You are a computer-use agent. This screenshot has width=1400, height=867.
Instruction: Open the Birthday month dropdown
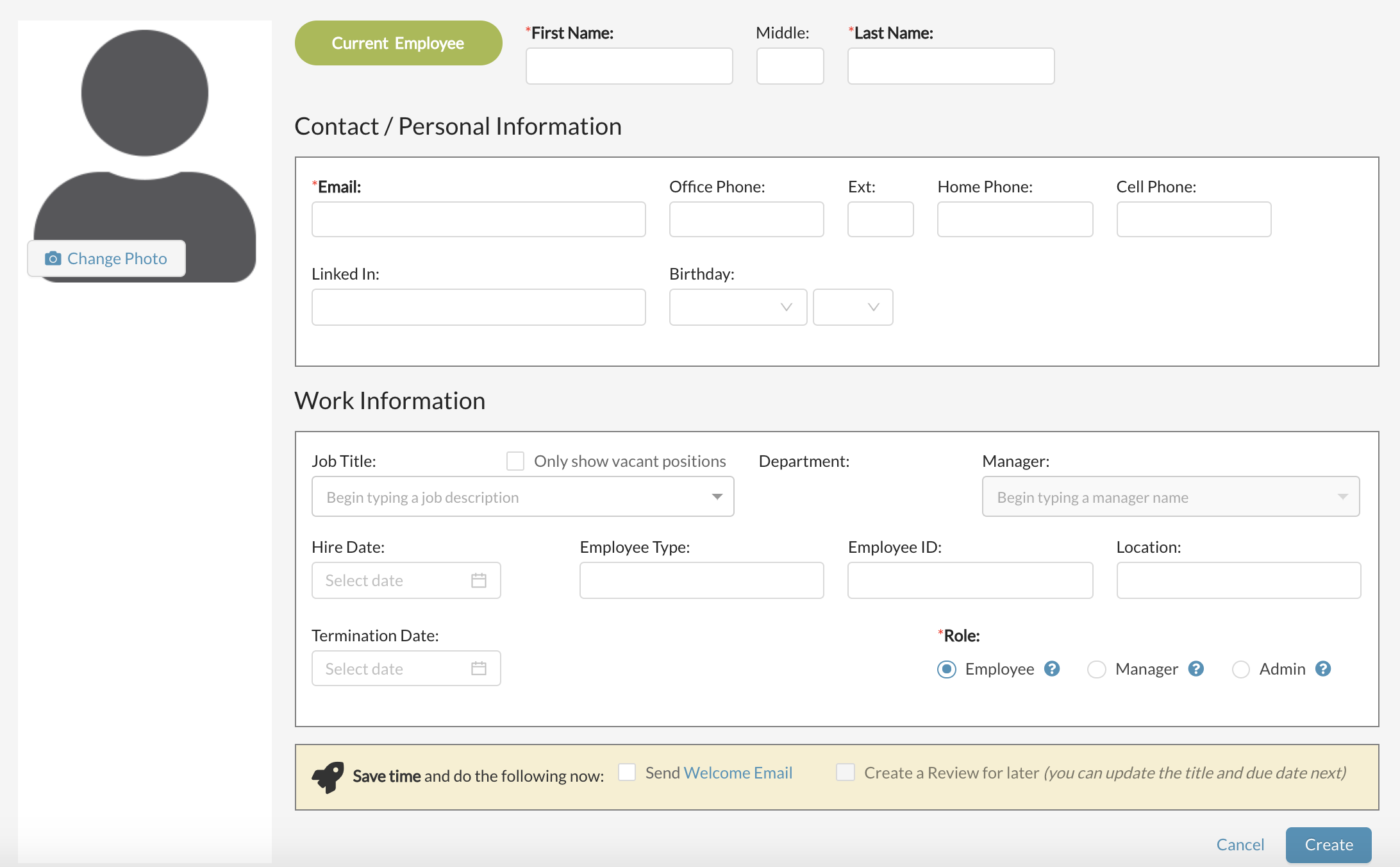click(737, 307)
